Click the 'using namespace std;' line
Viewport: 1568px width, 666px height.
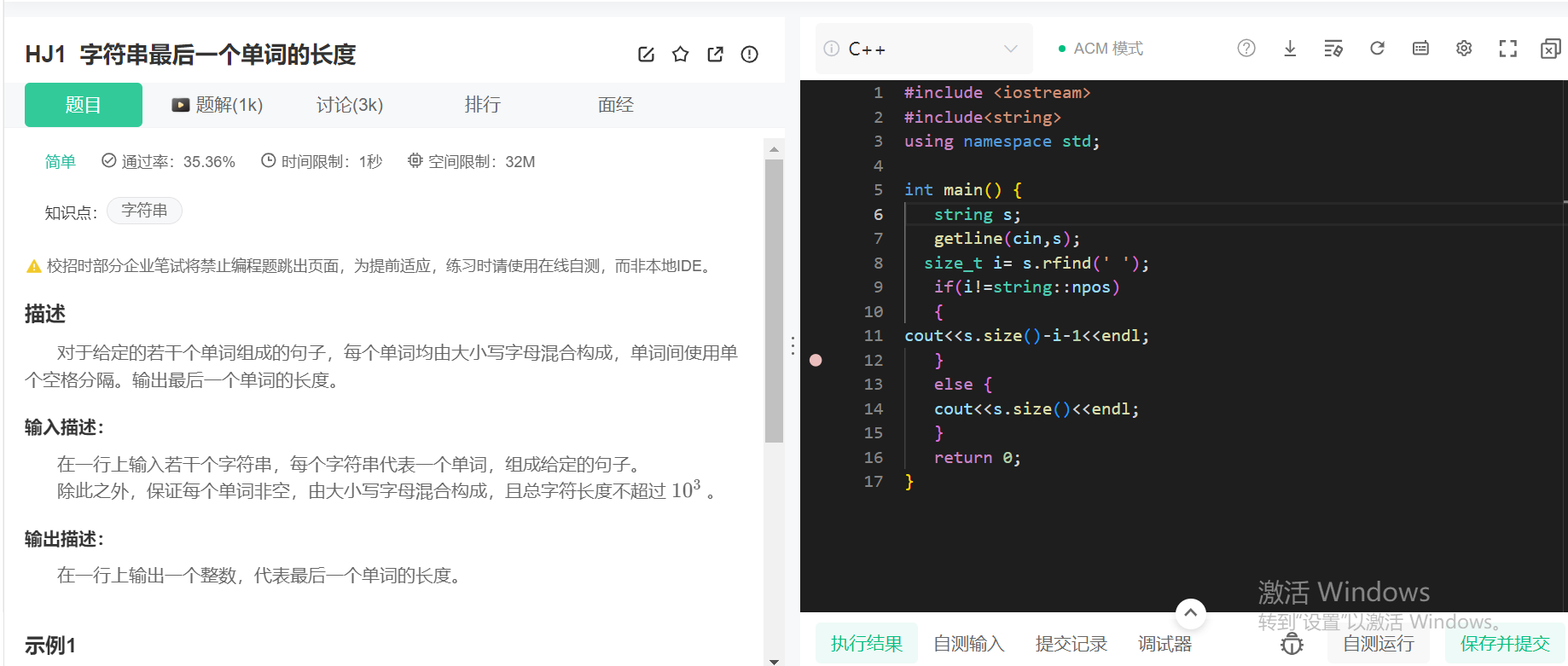1002,142
